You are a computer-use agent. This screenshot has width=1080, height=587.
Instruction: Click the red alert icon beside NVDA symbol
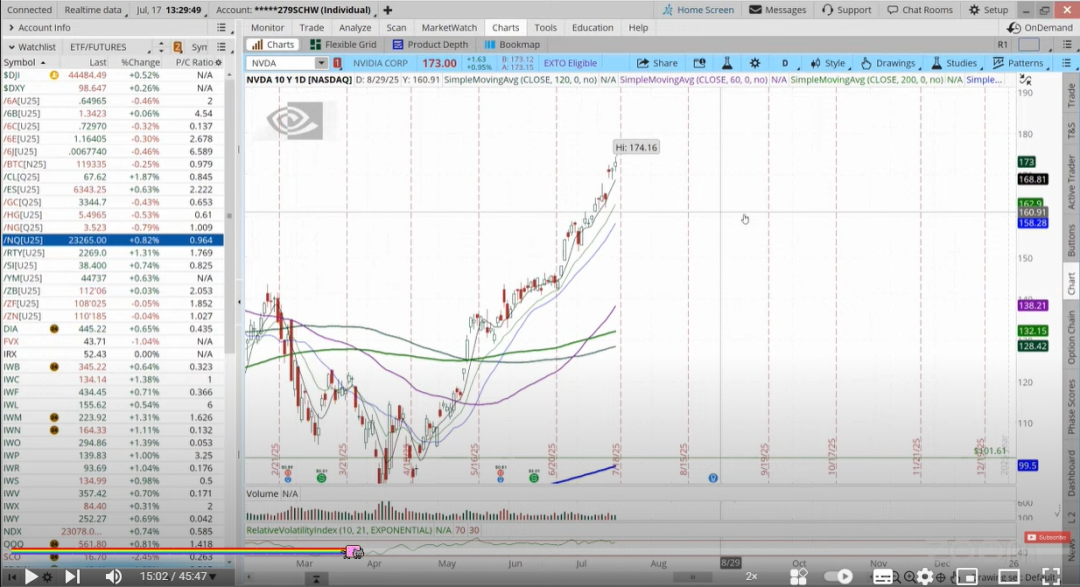click(338, 63)
